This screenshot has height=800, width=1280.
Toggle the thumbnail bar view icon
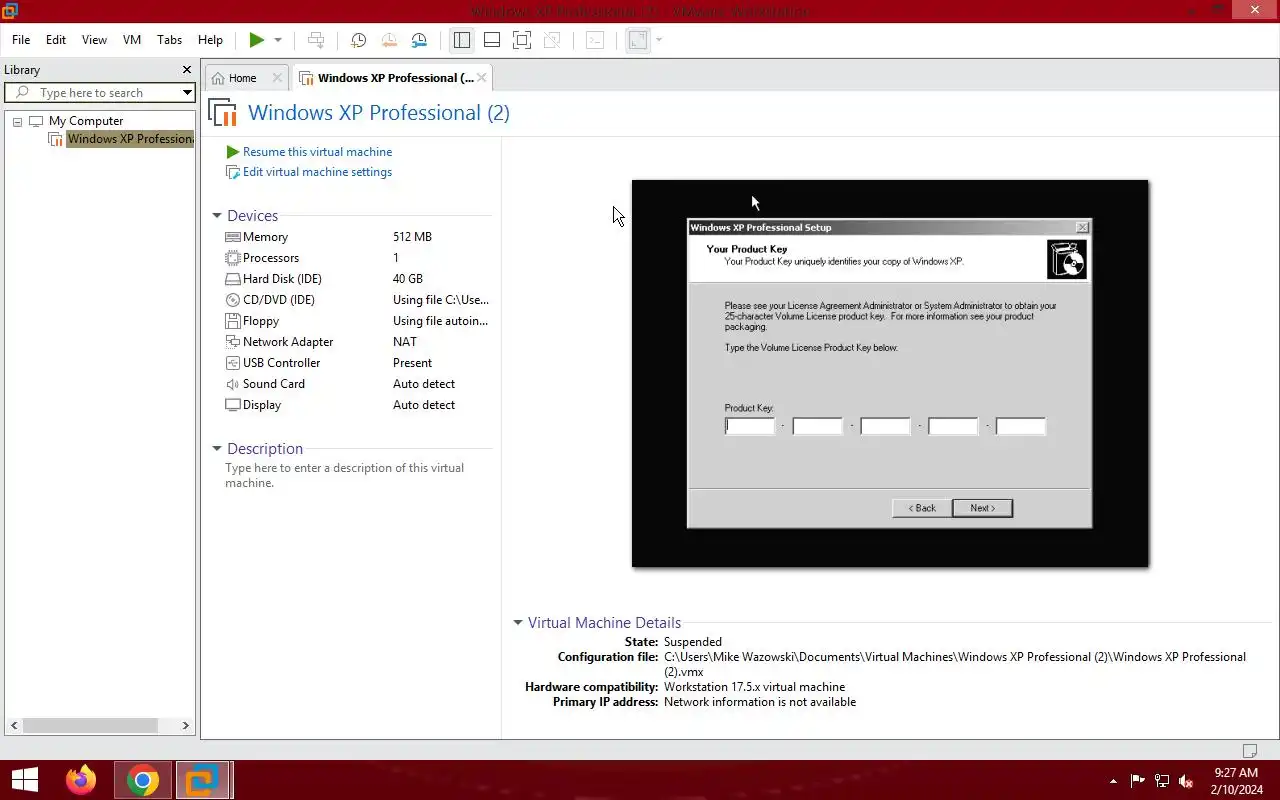coord(492,40)
